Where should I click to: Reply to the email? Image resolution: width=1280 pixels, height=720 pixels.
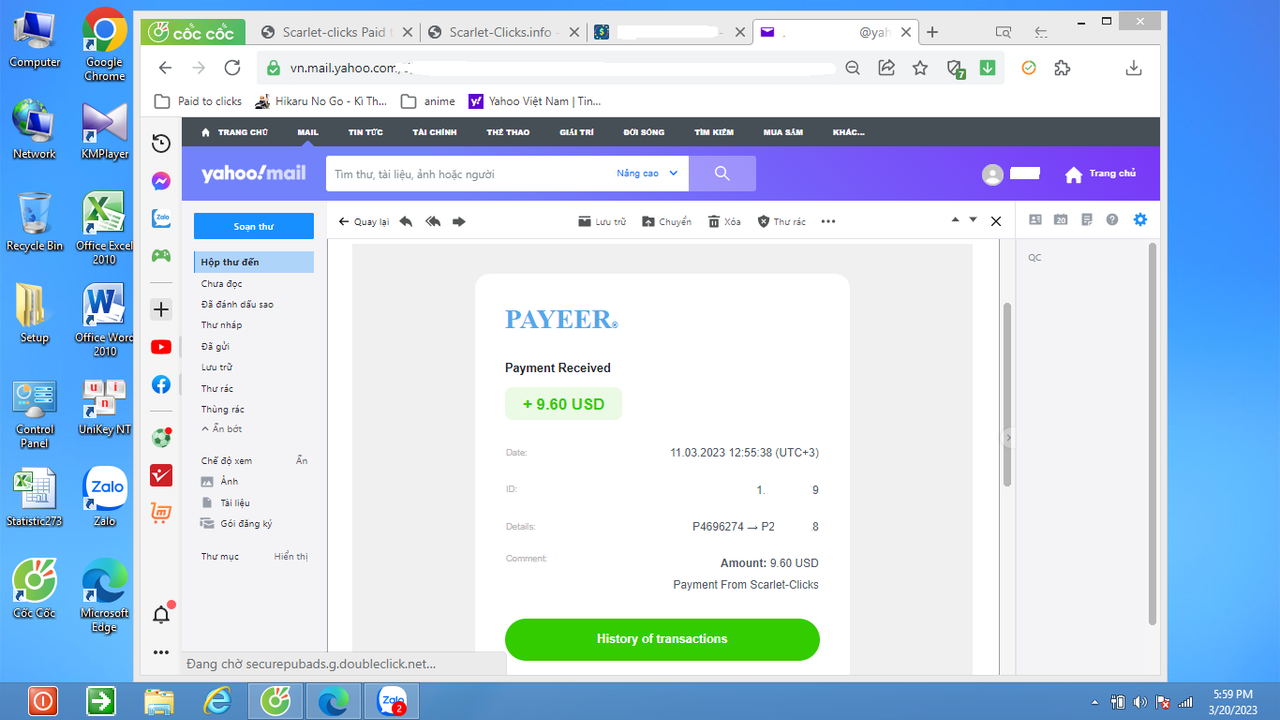point(406,222)
